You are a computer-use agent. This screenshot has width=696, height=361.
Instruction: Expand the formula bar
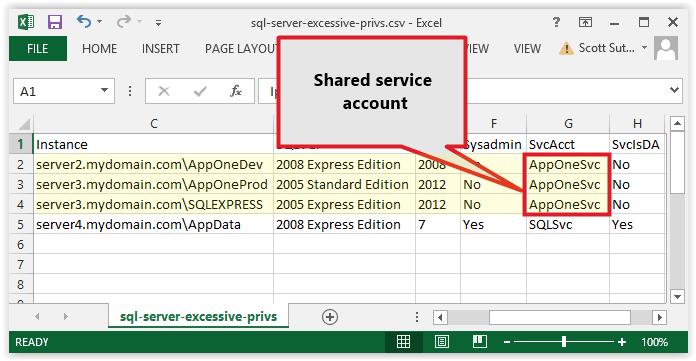coord(674,91)
